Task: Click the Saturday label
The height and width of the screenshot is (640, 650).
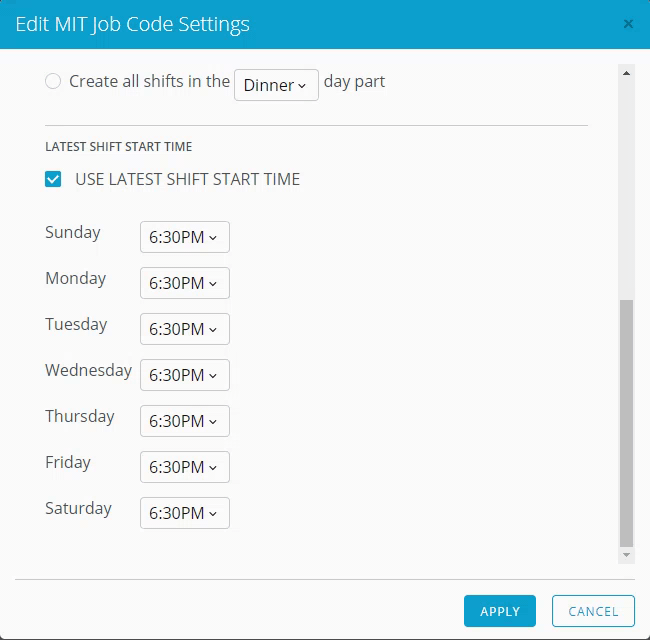Action: [78, 509]
